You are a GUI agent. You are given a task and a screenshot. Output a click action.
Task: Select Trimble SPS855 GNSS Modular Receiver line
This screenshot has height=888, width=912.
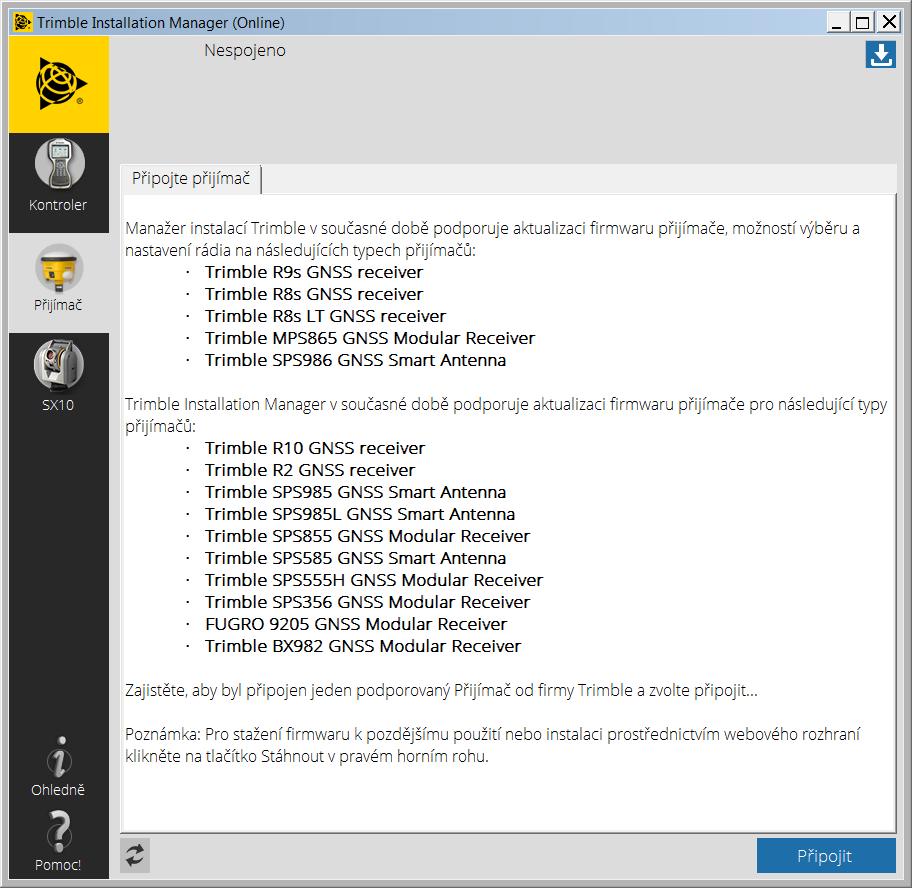tap(367, 536)
